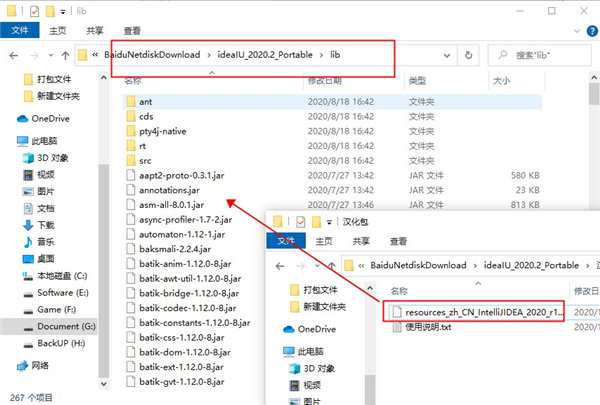Select batik-codec-1.12.0-8.jar file

tap(188, 308)
